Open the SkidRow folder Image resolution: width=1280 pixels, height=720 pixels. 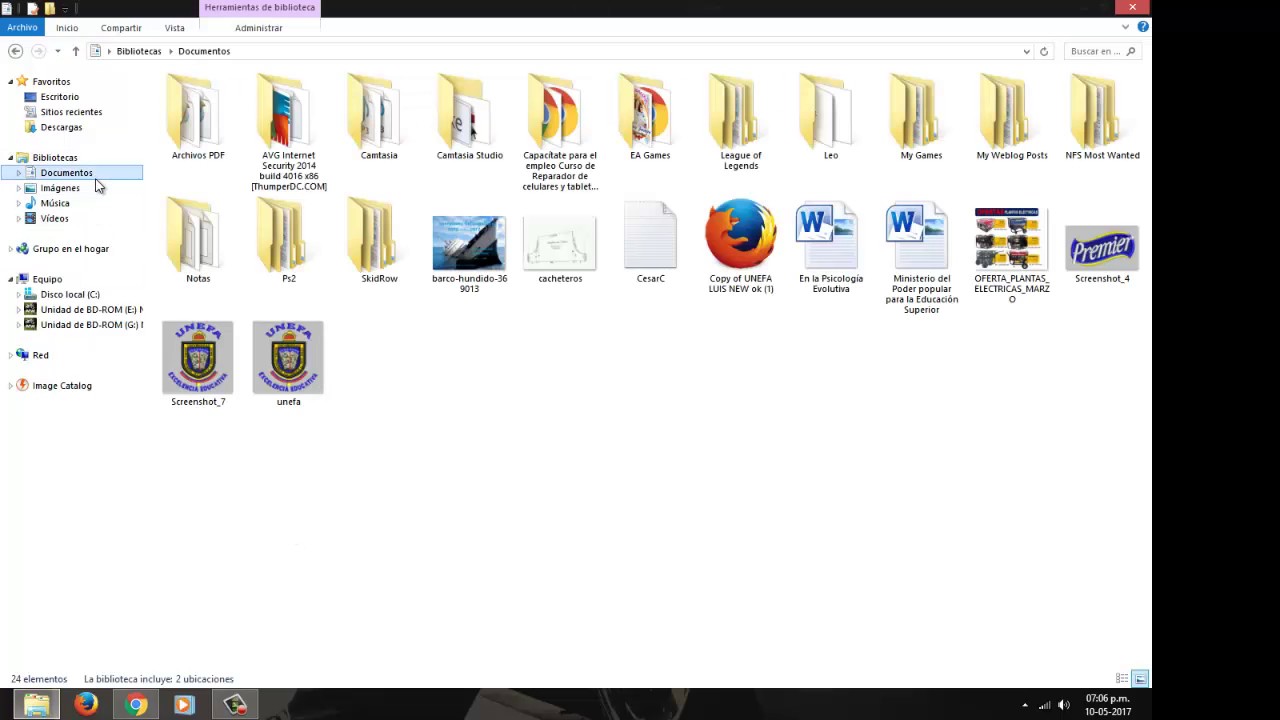click(x=379, y=240)
